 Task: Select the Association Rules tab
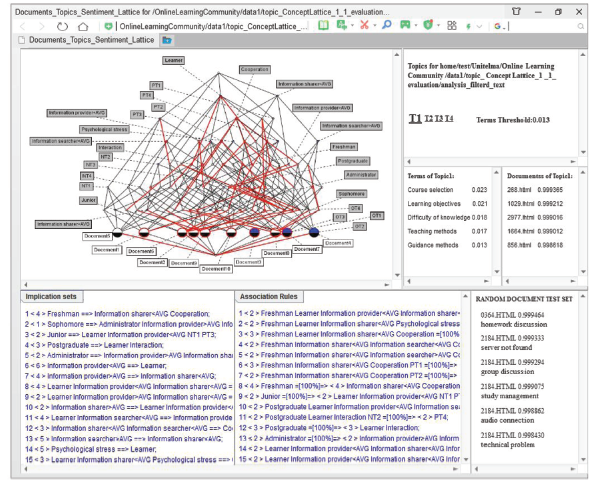[x=269, y=296]
